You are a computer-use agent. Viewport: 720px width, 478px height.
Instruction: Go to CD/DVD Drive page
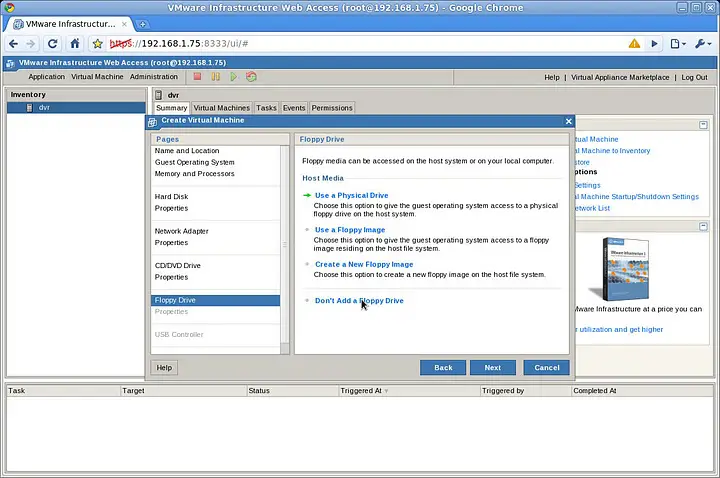177,265
